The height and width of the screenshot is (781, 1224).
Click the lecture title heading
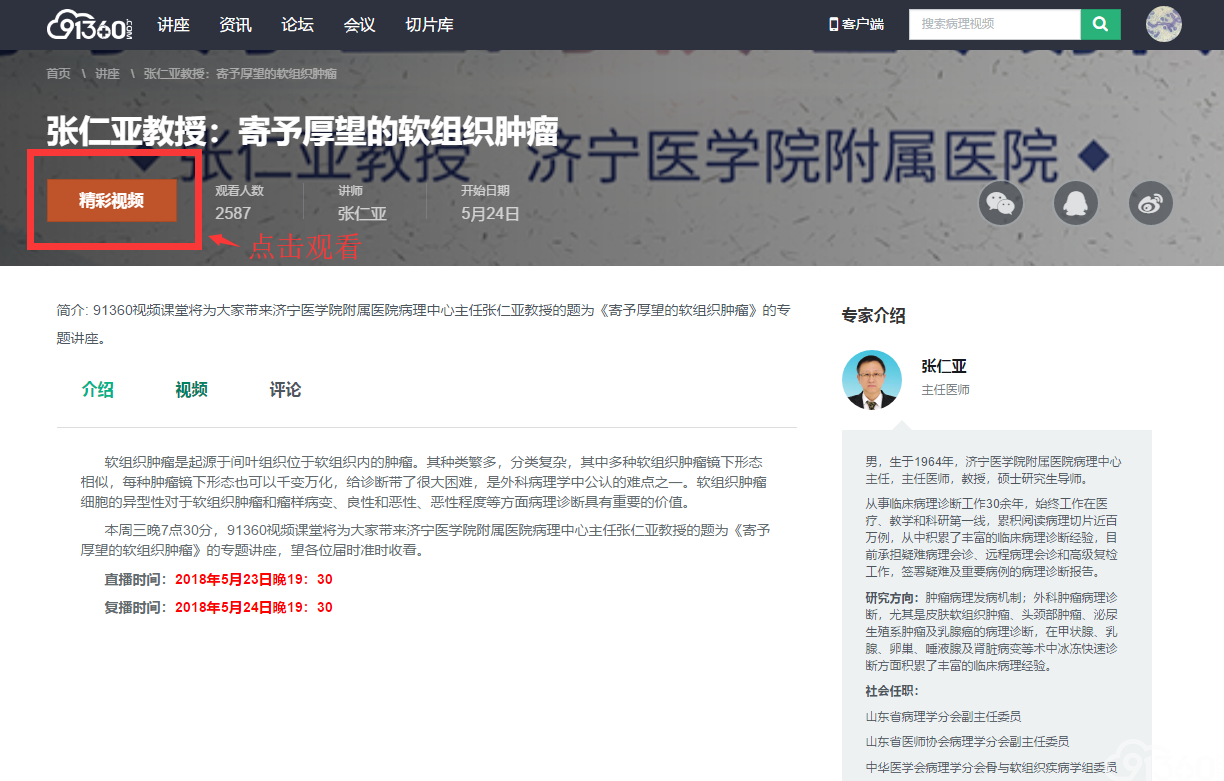coord(302,131)
